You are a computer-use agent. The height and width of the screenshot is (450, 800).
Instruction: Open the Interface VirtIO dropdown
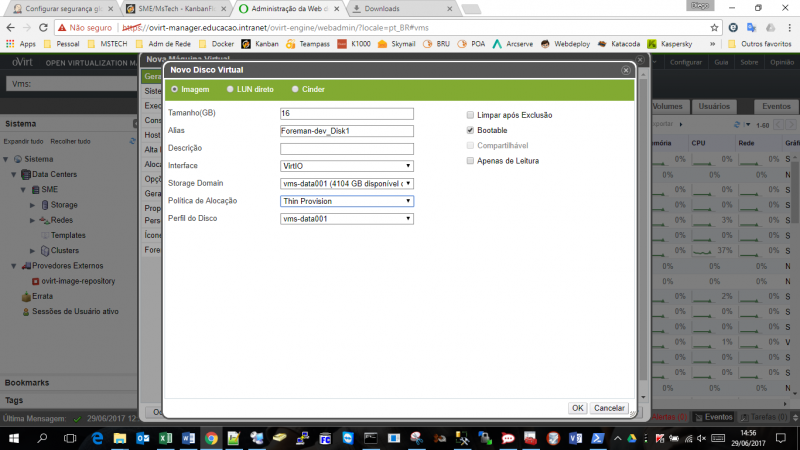[346, 166]
